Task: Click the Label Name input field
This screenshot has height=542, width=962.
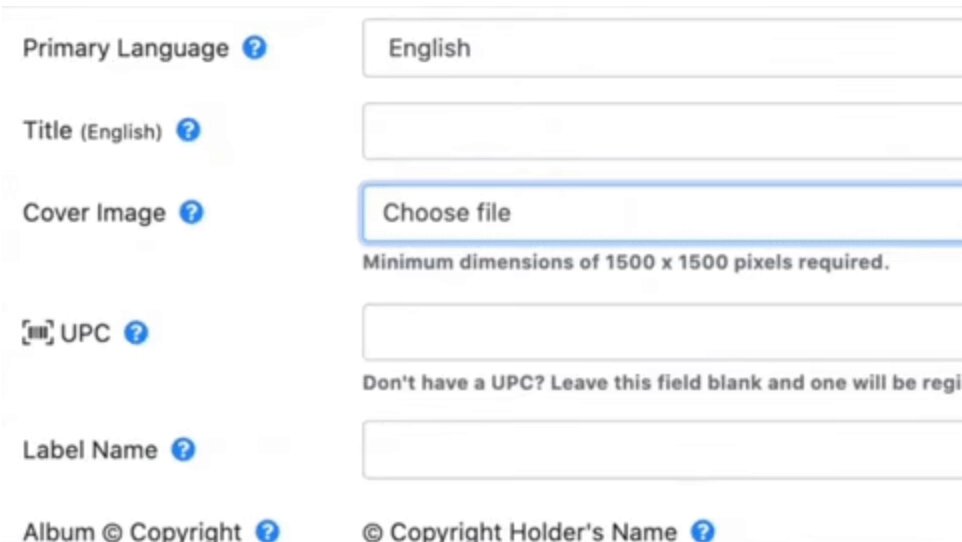Action: (x=662, y=450)
